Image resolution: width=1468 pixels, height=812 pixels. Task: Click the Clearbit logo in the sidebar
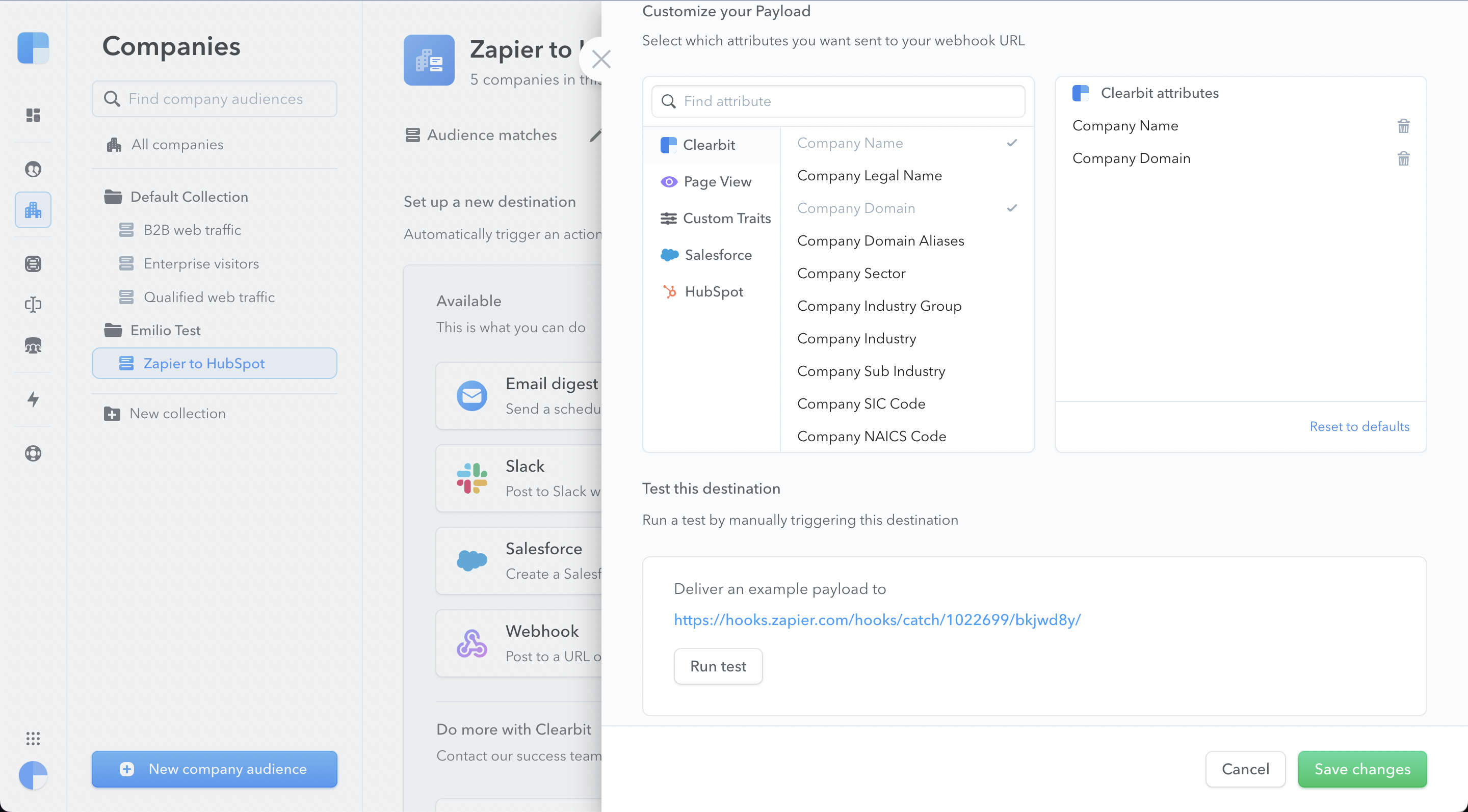pos(33,48)
